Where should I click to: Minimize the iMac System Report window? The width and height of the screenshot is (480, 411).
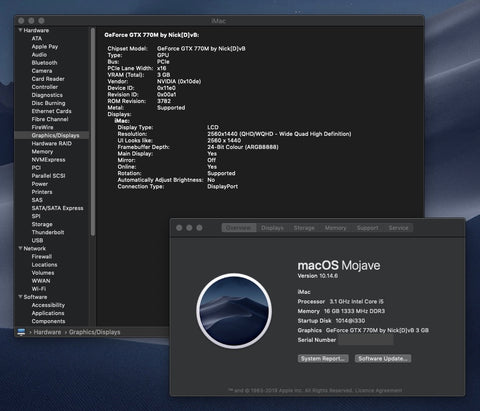pyautogui.click(x=31, y=21)
